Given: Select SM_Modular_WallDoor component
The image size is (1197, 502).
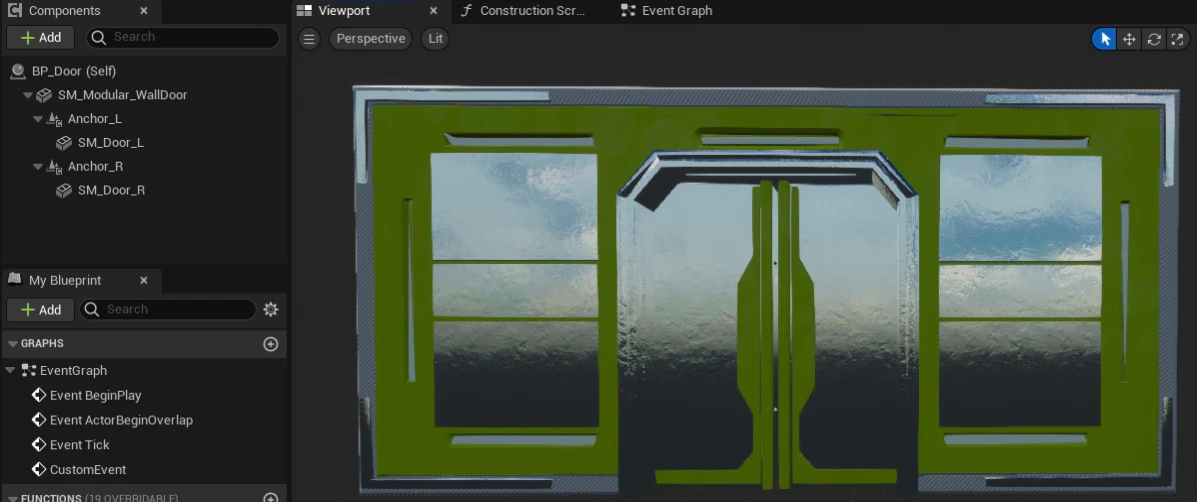Looking at the screenshot, I should point(122,95).
